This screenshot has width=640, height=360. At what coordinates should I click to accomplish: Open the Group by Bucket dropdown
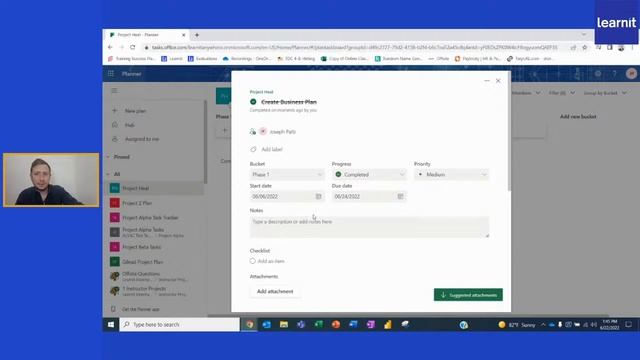tap(605, 93)
